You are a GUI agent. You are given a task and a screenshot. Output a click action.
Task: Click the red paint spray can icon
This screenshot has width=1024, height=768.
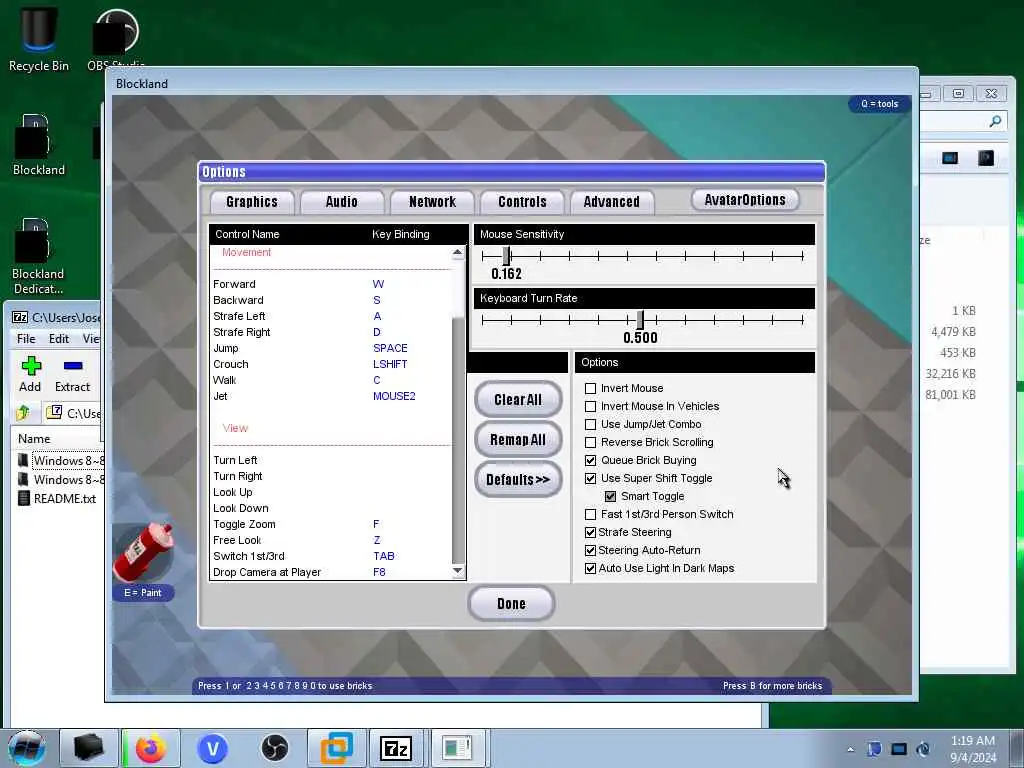143,552
